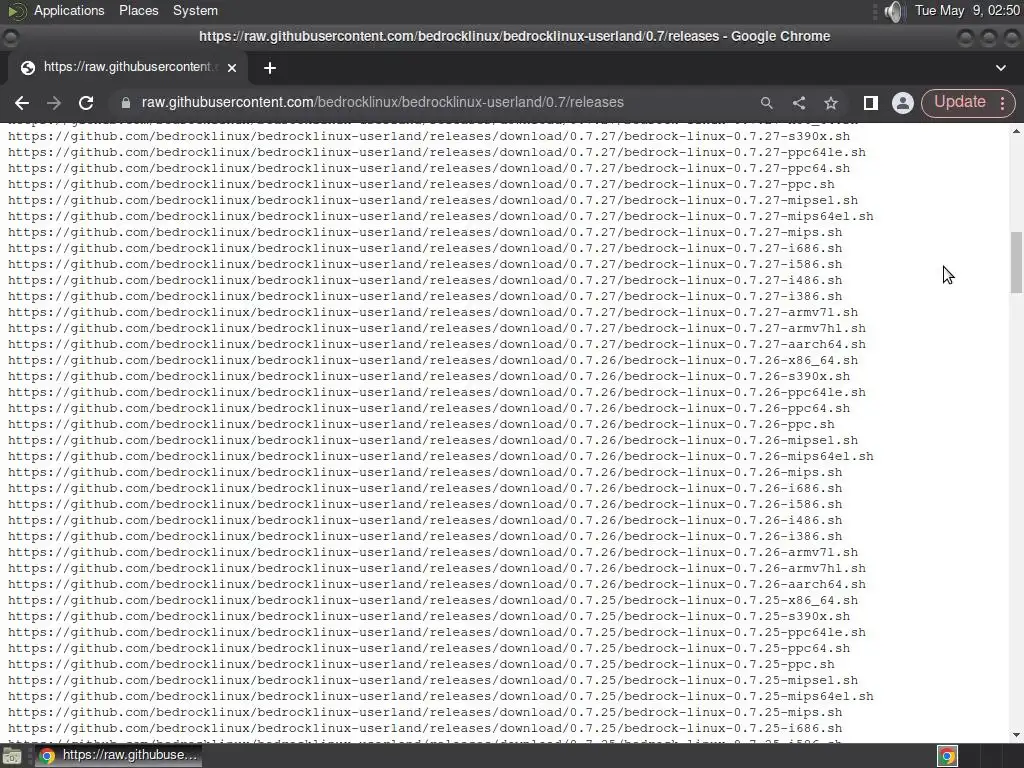Reload the releases page

point(86,103)
